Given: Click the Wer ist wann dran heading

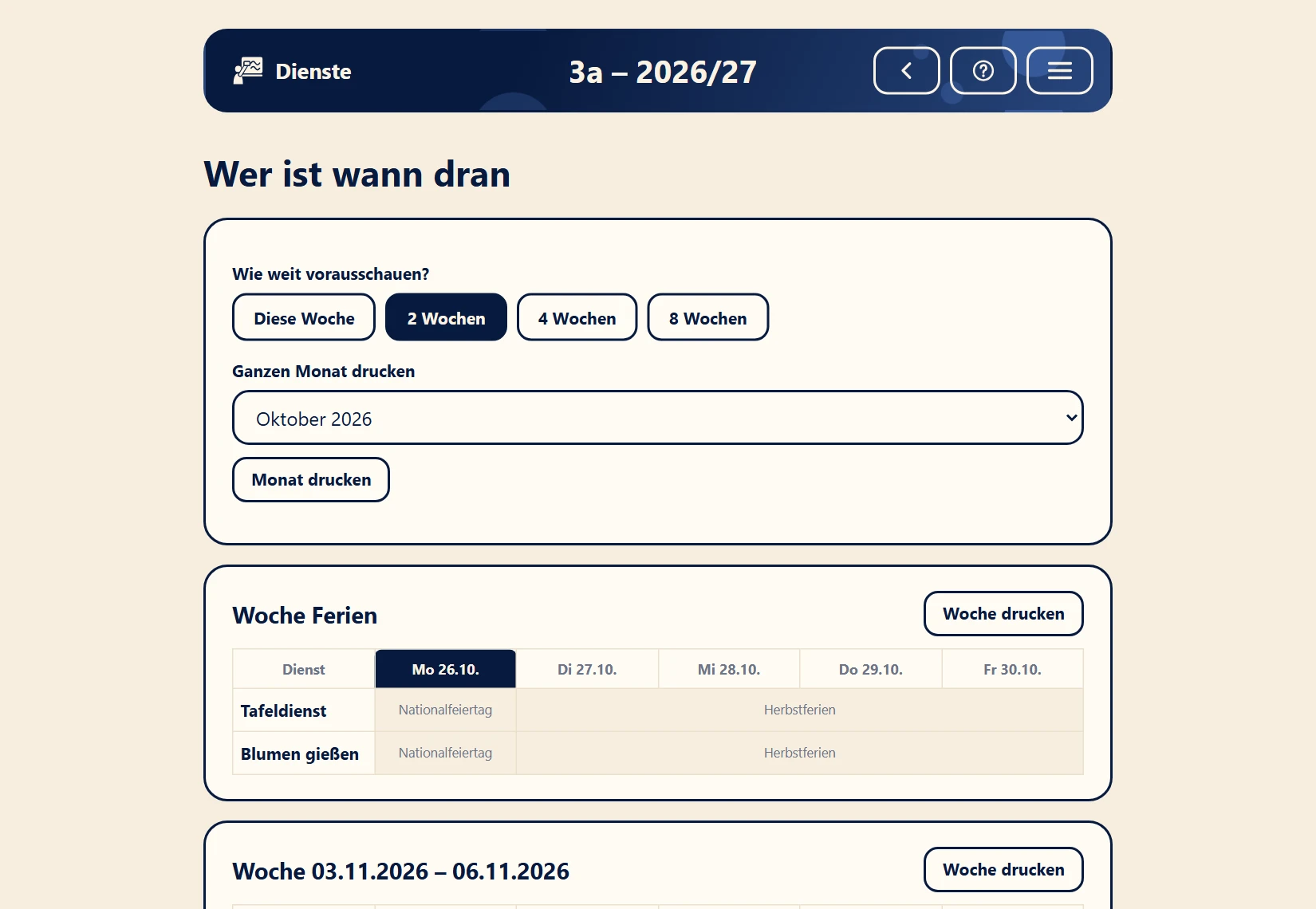Looking at the screenshot, I should click(x=357, y=174).
